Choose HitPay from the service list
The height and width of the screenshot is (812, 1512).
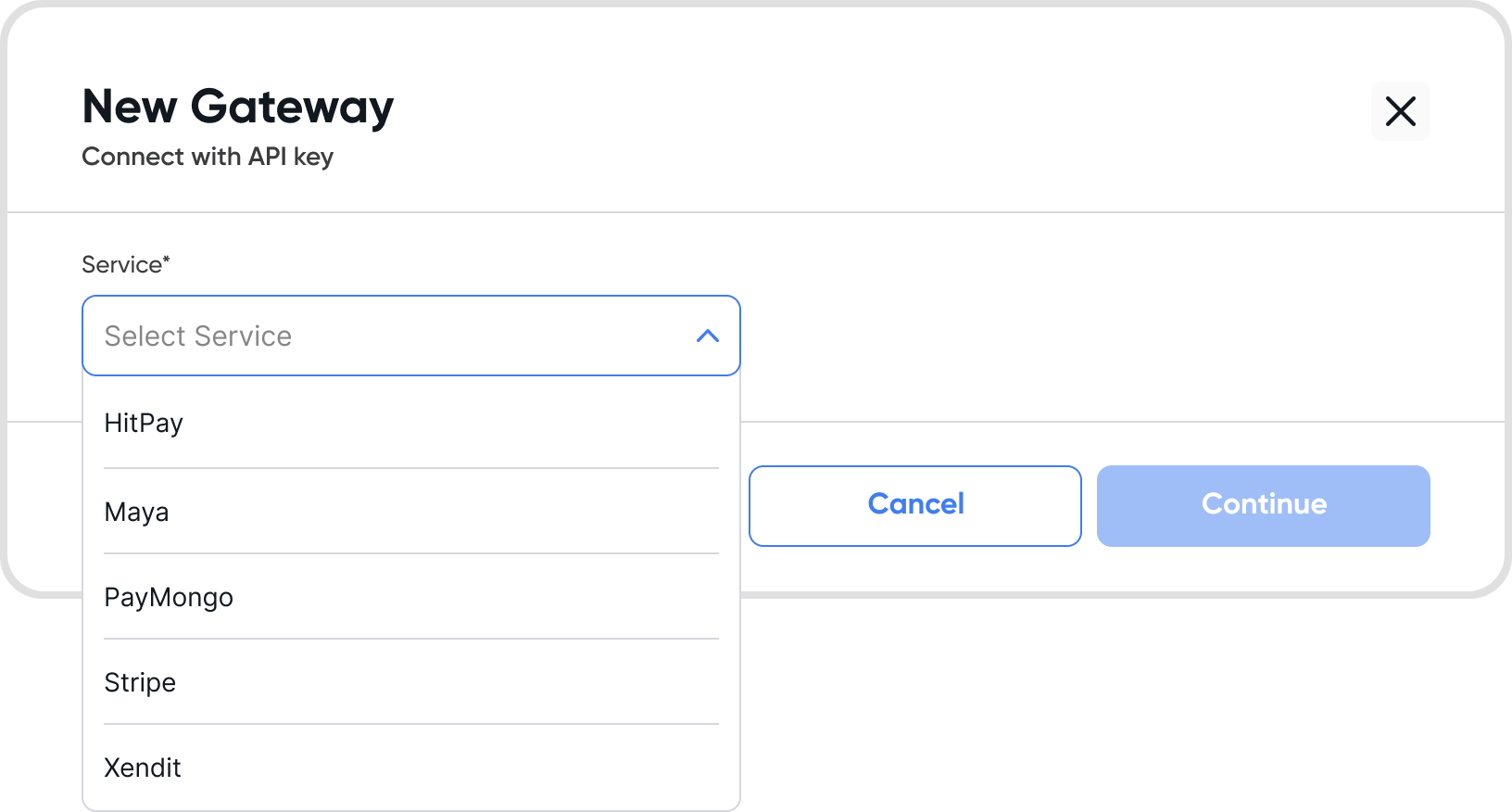point(411,424)
